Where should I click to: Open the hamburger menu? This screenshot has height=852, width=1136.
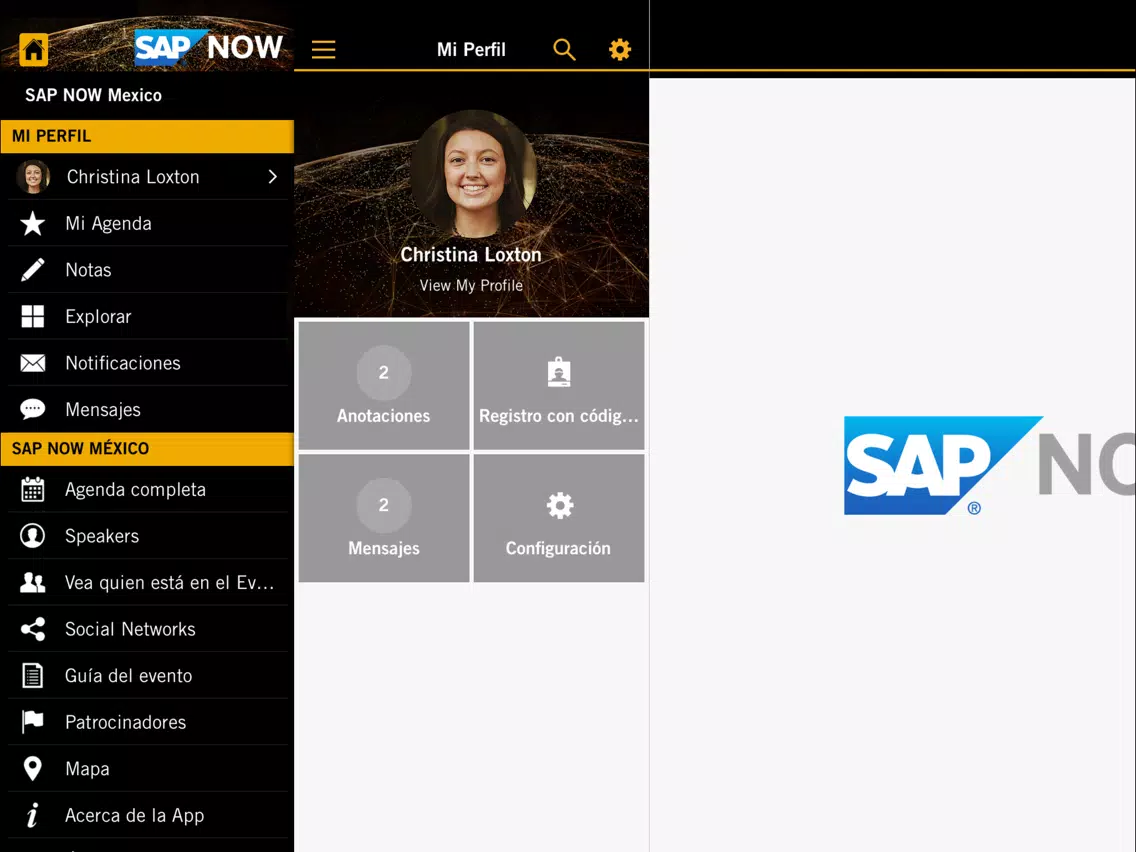[x=323, y=50]
